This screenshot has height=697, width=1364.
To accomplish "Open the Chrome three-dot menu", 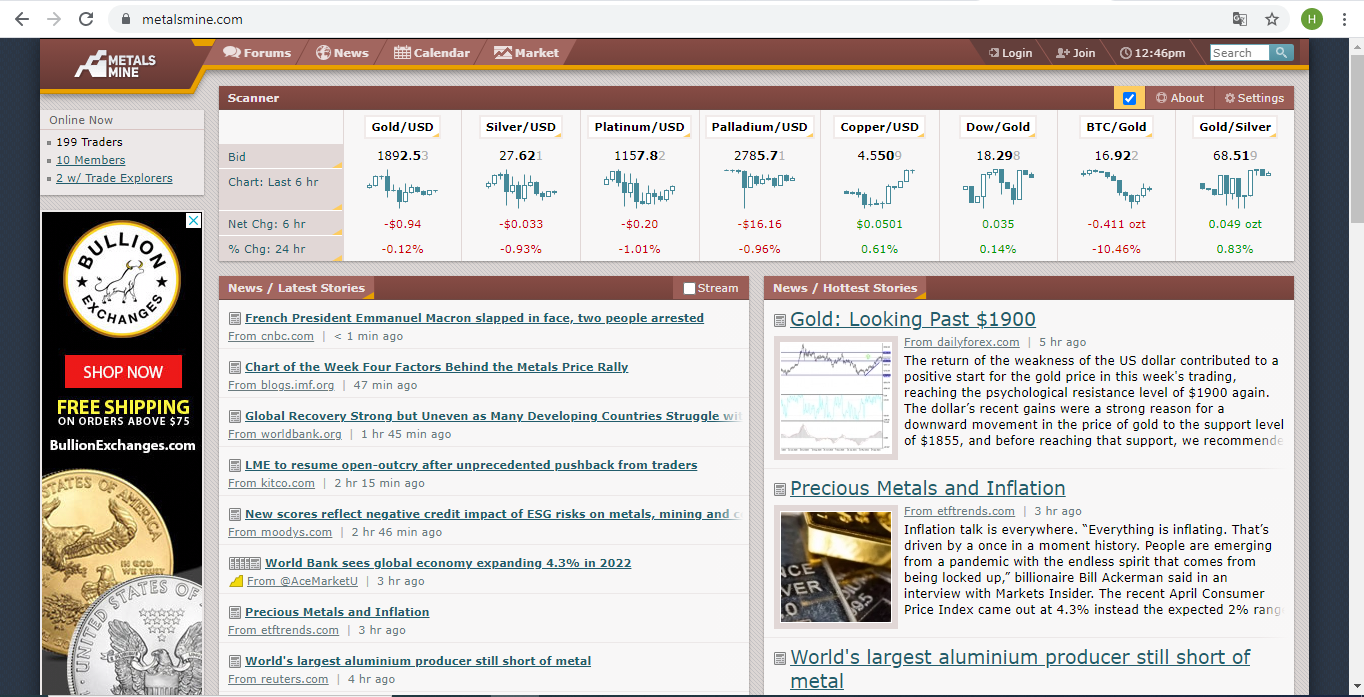I will pos(1344,19).
